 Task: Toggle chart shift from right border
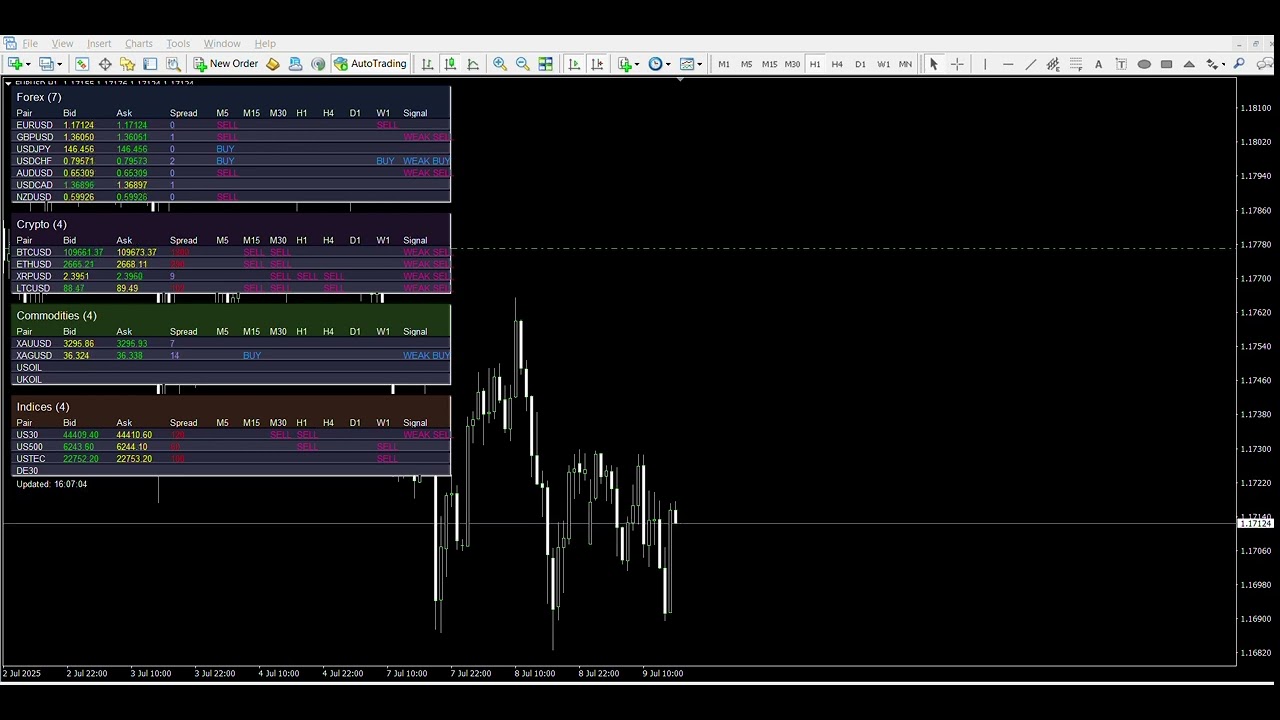597,64
